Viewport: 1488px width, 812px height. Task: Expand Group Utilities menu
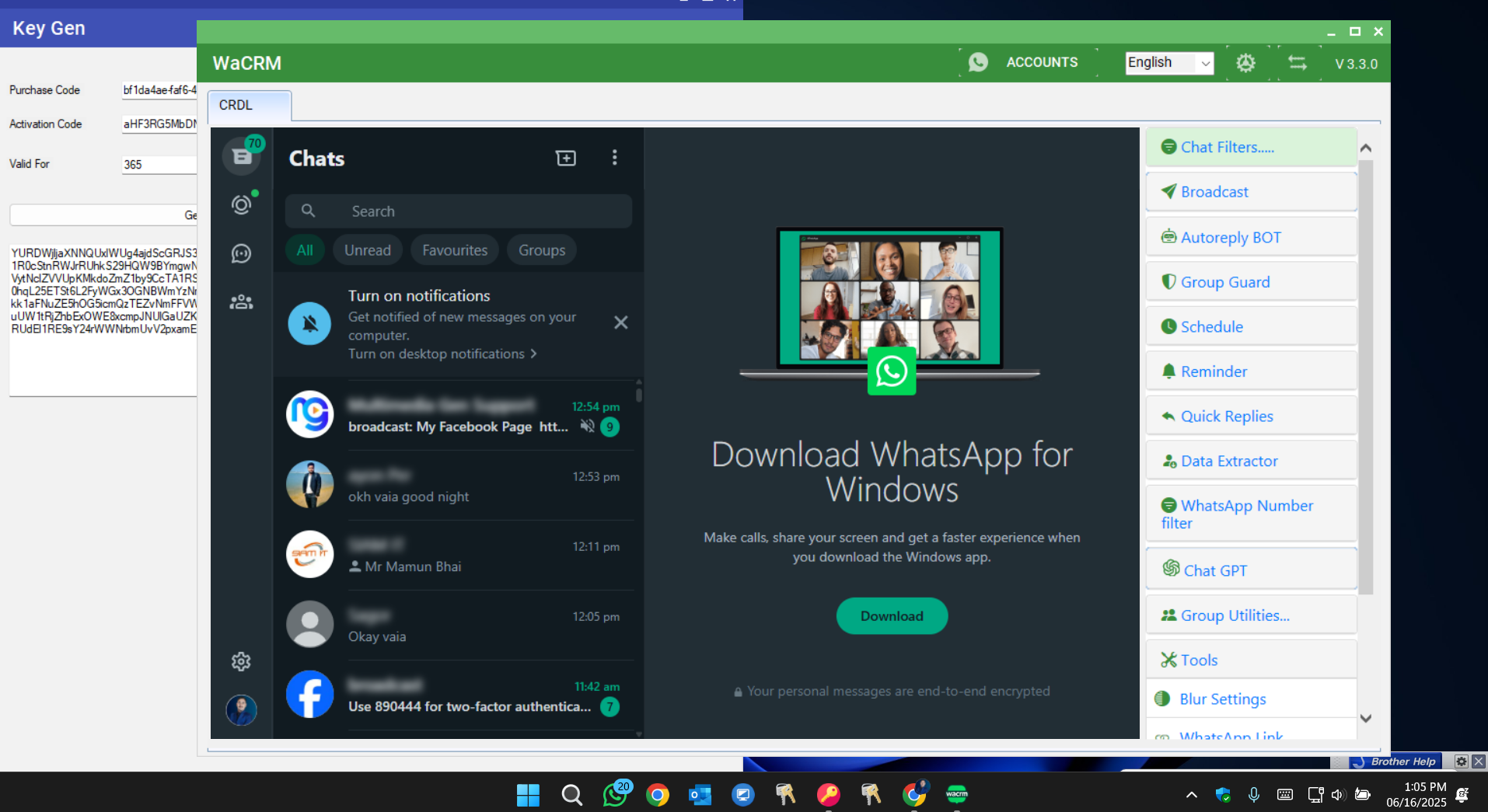pyautogui.click(x=1251, y=615)
